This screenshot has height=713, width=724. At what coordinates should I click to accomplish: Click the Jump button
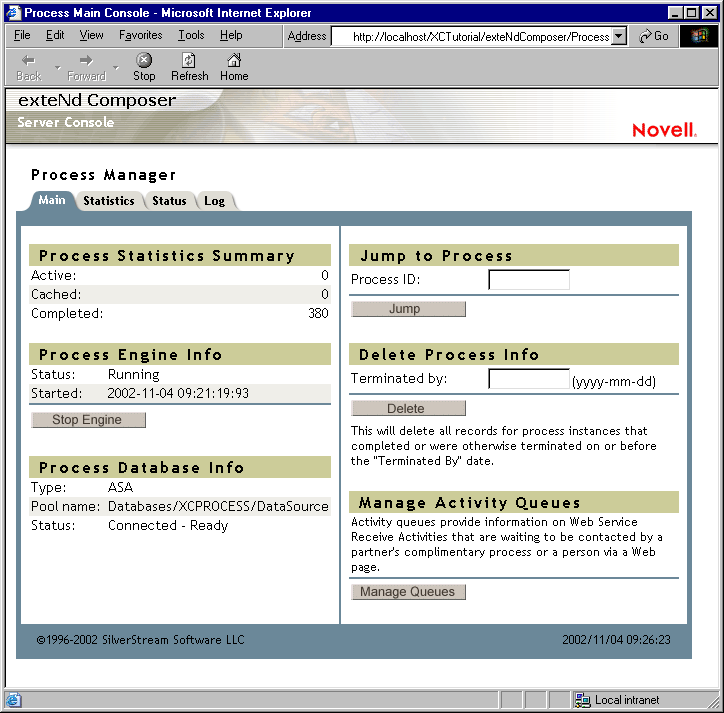(408, 309)
